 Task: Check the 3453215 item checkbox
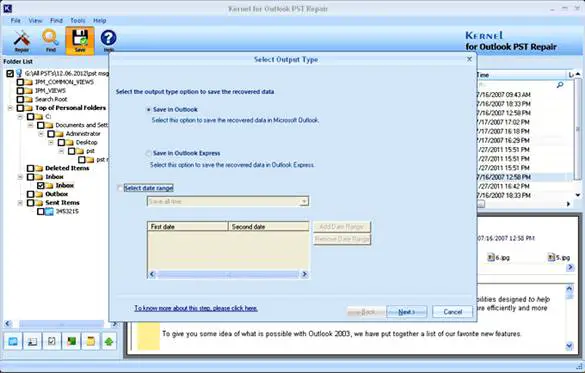tap(41, 211)
